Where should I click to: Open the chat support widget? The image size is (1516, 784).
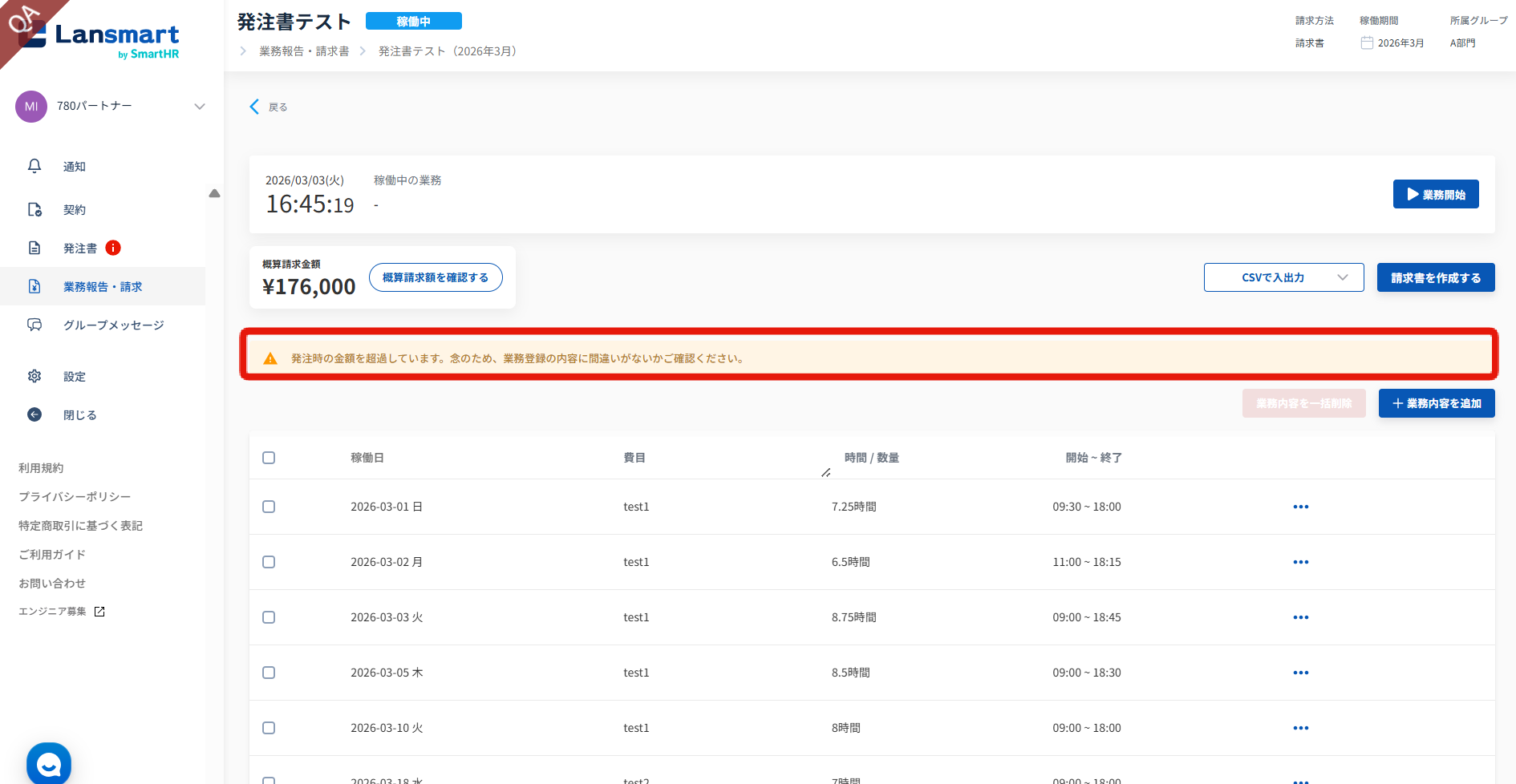click(x=49, y=764)
